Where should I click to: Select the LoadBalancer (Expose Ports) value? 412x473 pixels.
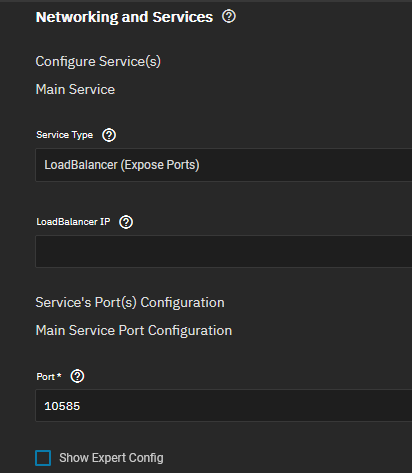tap(122, 165)
